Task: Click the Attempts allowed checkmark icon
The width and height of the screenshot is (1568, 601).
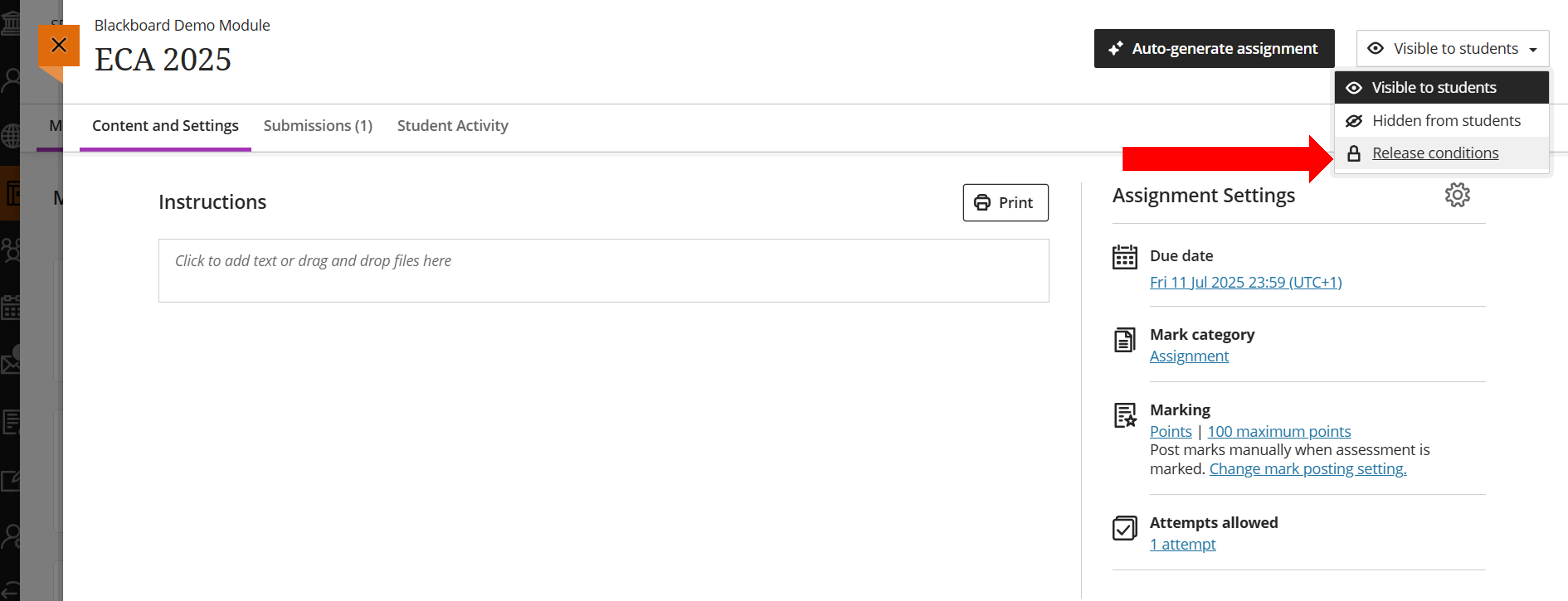Action: tap(1124, 528)
